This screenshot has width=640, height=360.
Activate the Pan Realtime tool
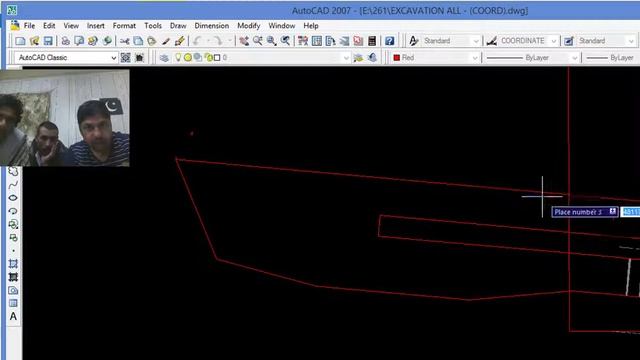pyautogui.click(x=244, y=41)
